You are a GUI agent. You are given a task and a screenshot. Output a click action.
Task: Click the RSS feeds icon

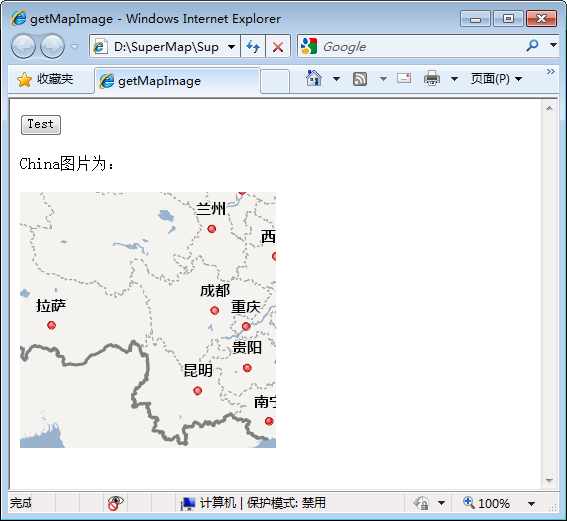[360, 79]
